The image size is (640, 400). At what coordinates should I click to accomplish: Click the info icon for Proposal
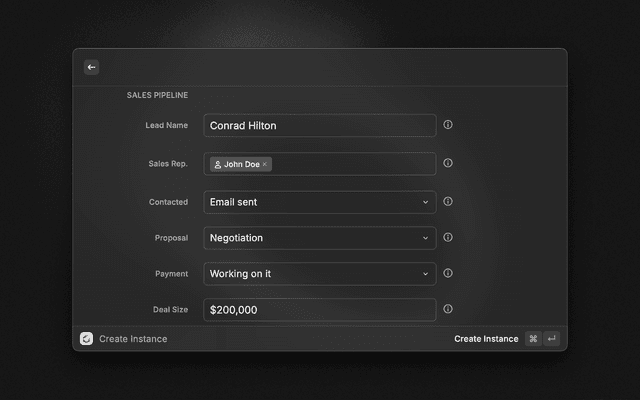click(448, 237)
